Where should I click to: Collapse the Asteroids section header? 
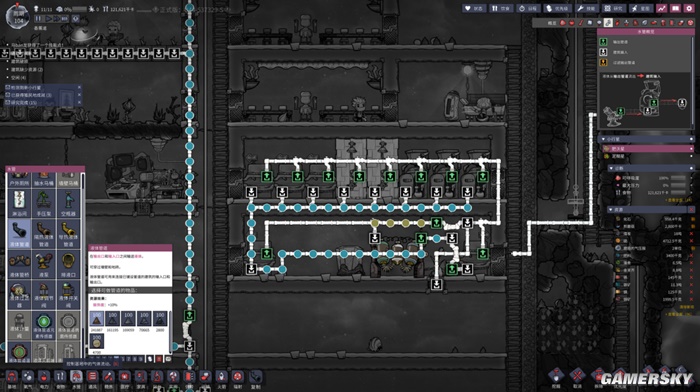(x=646, y=139)
